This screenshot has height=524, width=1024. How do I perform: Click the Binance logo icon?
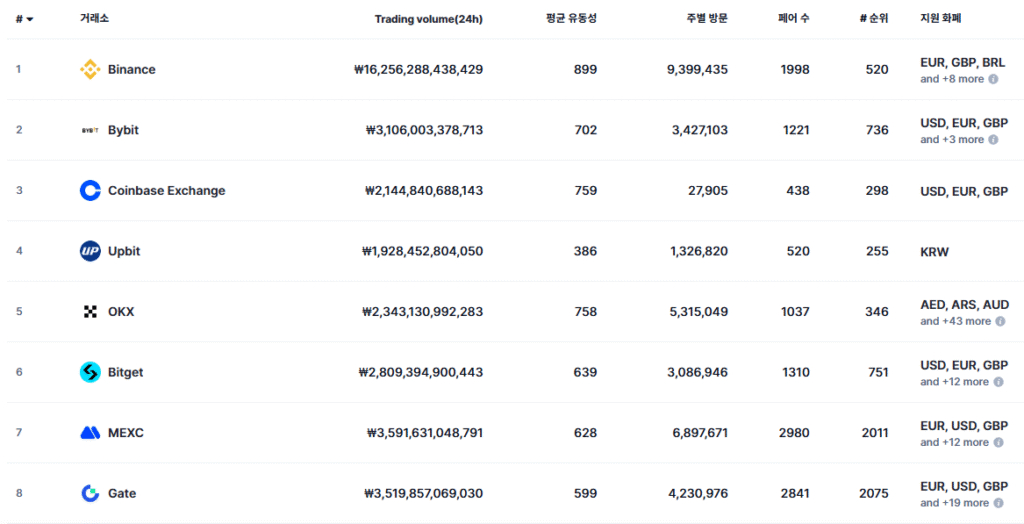(90, 70)
